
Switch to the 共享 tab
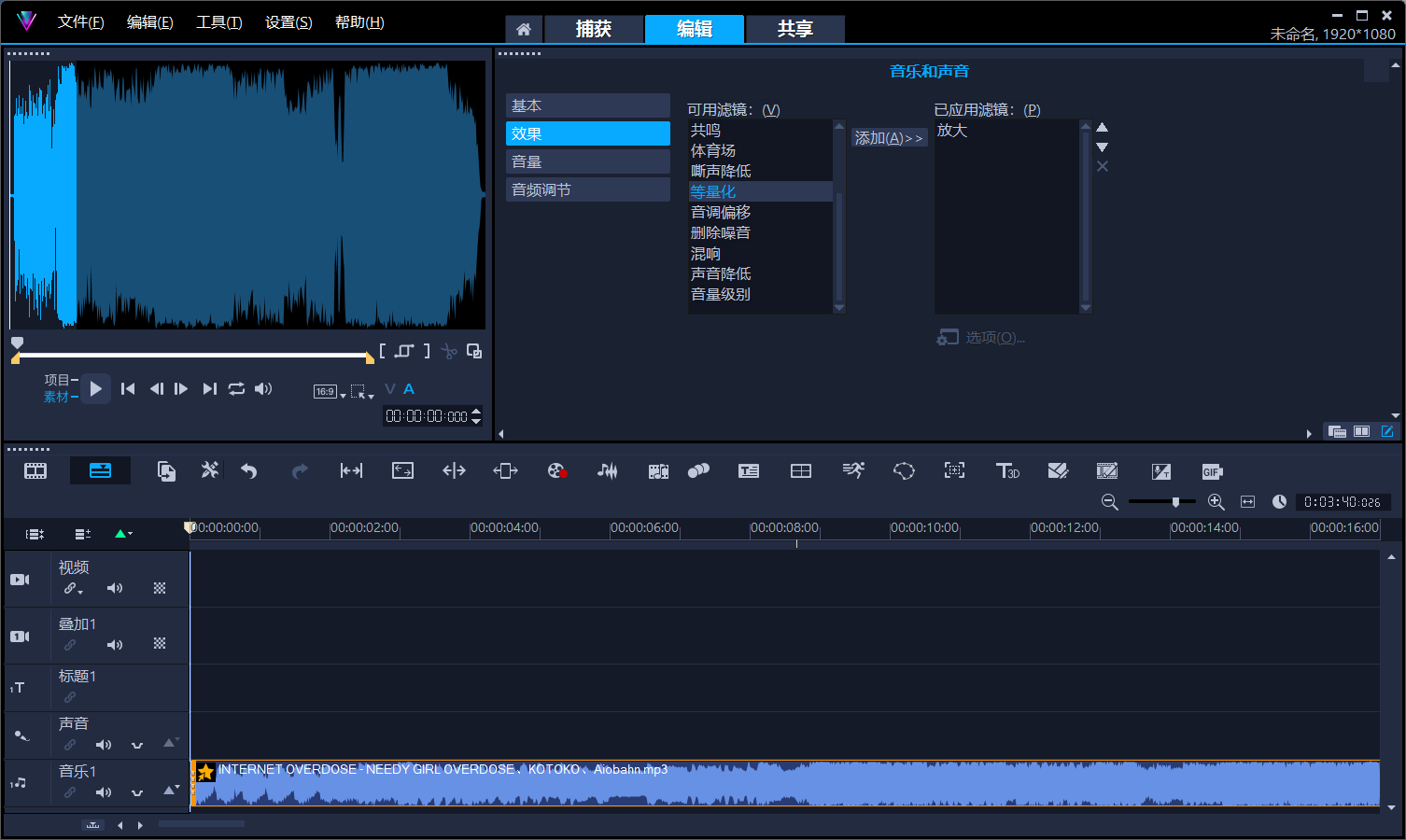tap(795, 29)
